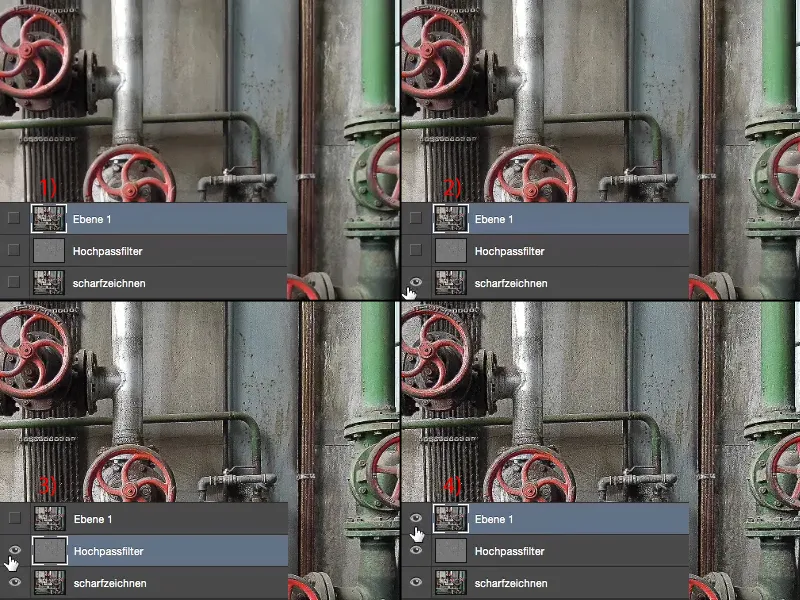Image resolution: width=800 pixels, height=600 pixels.
Task: Click the Ebene 1 thumbnail in panel 2
Action: point(451,218)
